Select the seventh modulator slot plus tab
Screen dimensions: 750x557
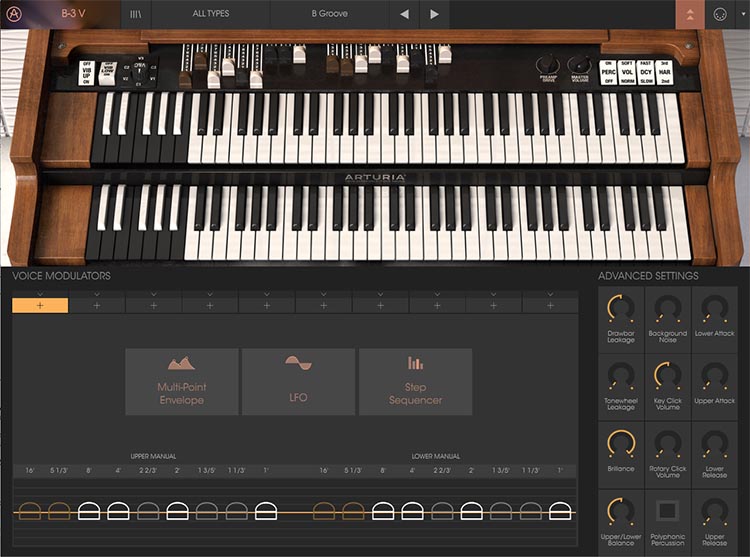tap(380, 306)
